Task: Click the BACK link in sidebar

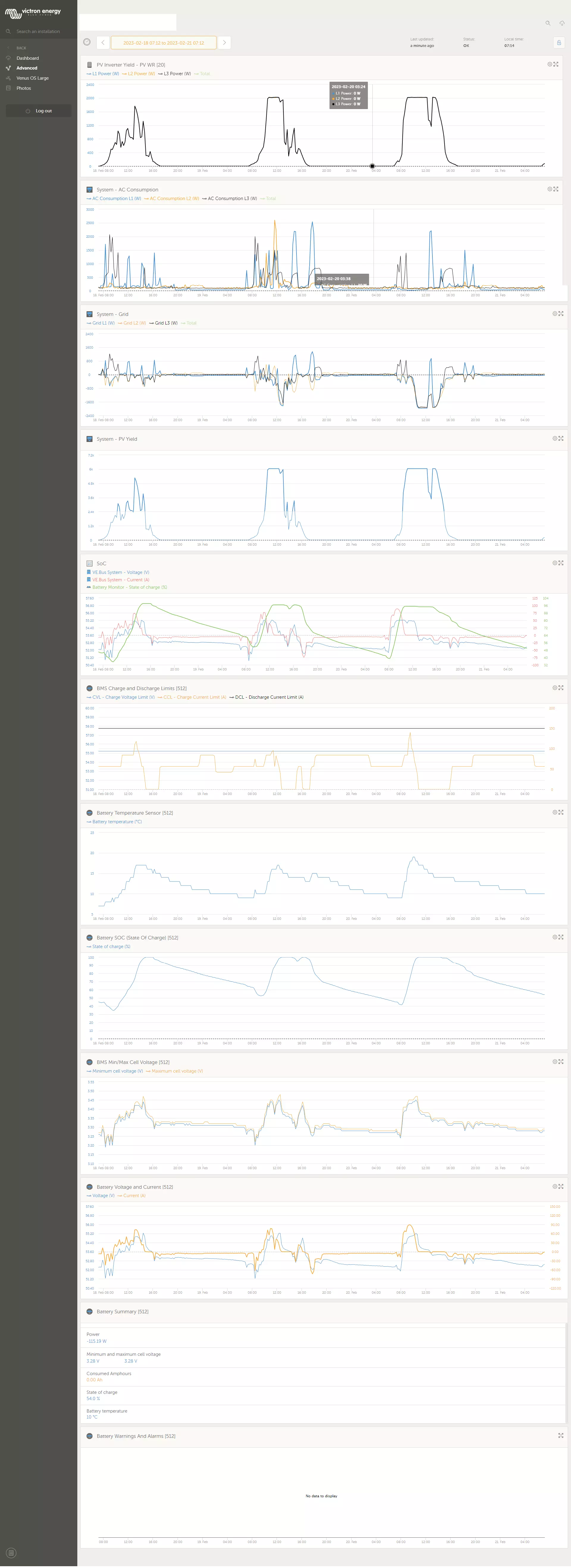Action: (x=21, y=48)
